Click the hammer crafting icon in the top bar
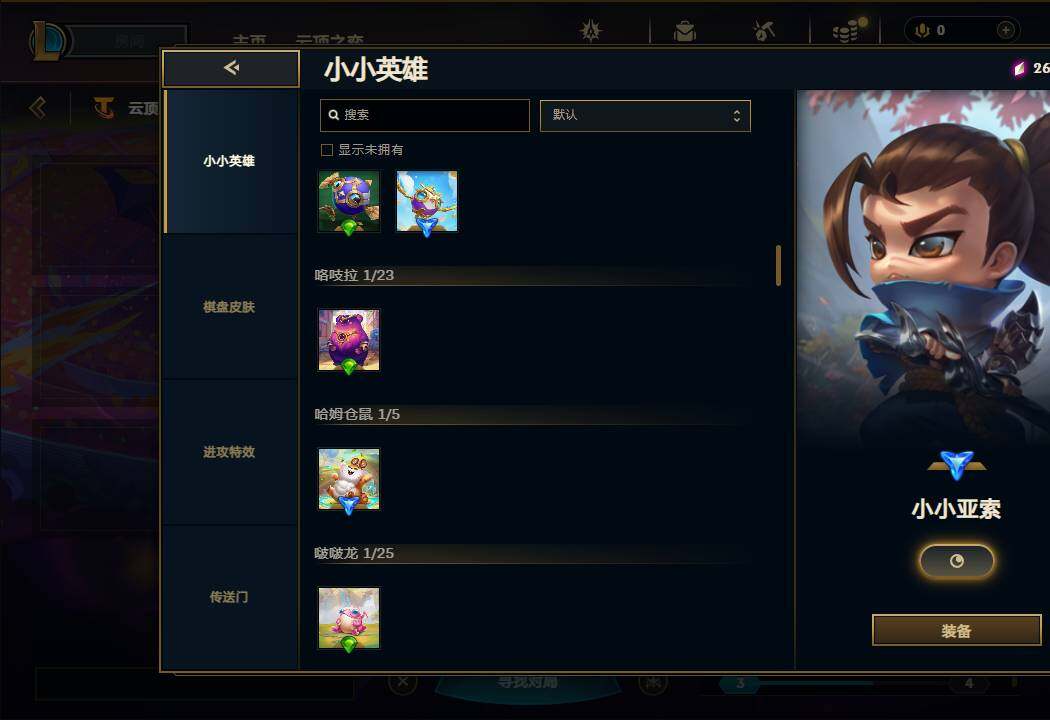The image size is (1050, 720). [x=764, y=31]
